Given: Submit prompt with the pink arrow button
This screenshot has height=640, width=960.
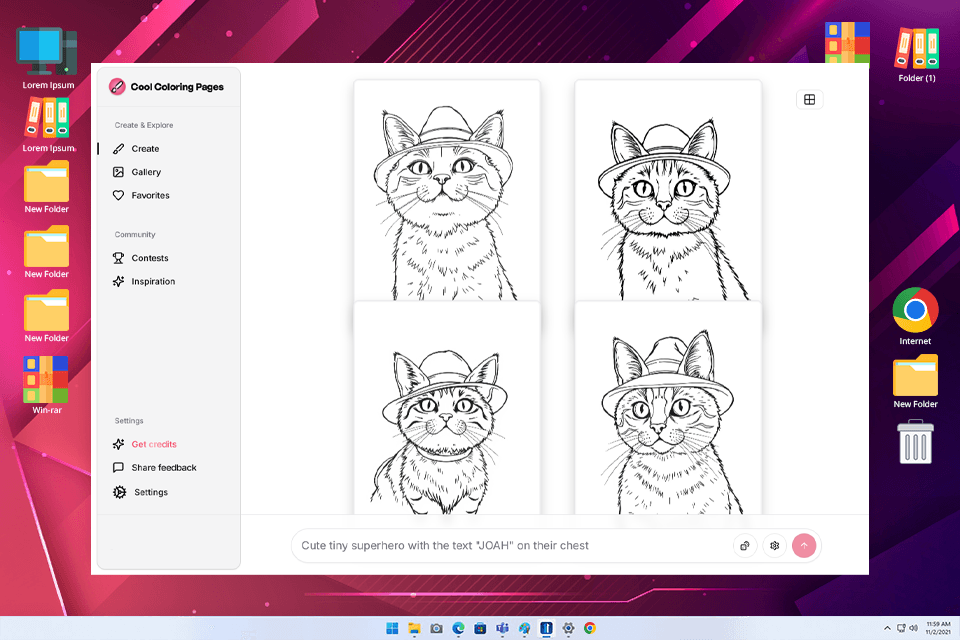Looking at the screenshot, I should (x=804, y=545).
